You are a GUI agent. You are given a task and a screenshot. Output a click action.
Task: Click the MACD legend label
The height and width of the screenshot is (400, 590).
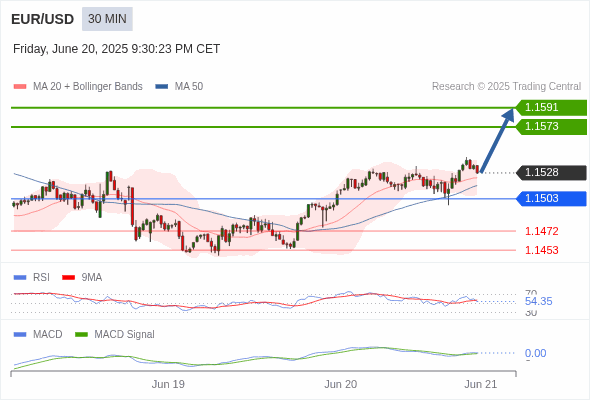(48, 334)
